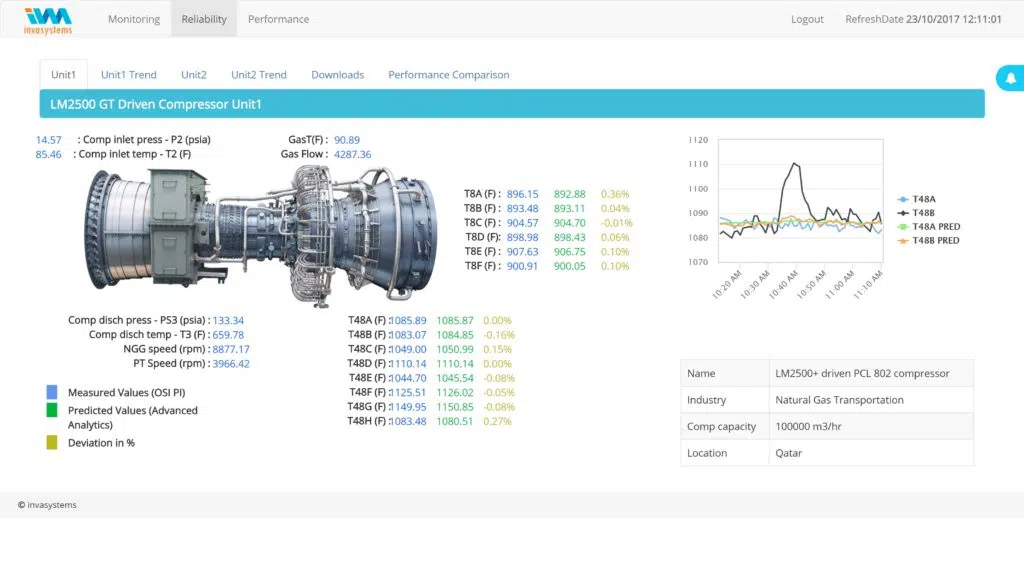Click the LM2500 gas turbine image
Viewport: 1024px width, 576px height.
(x=261, y=234)
